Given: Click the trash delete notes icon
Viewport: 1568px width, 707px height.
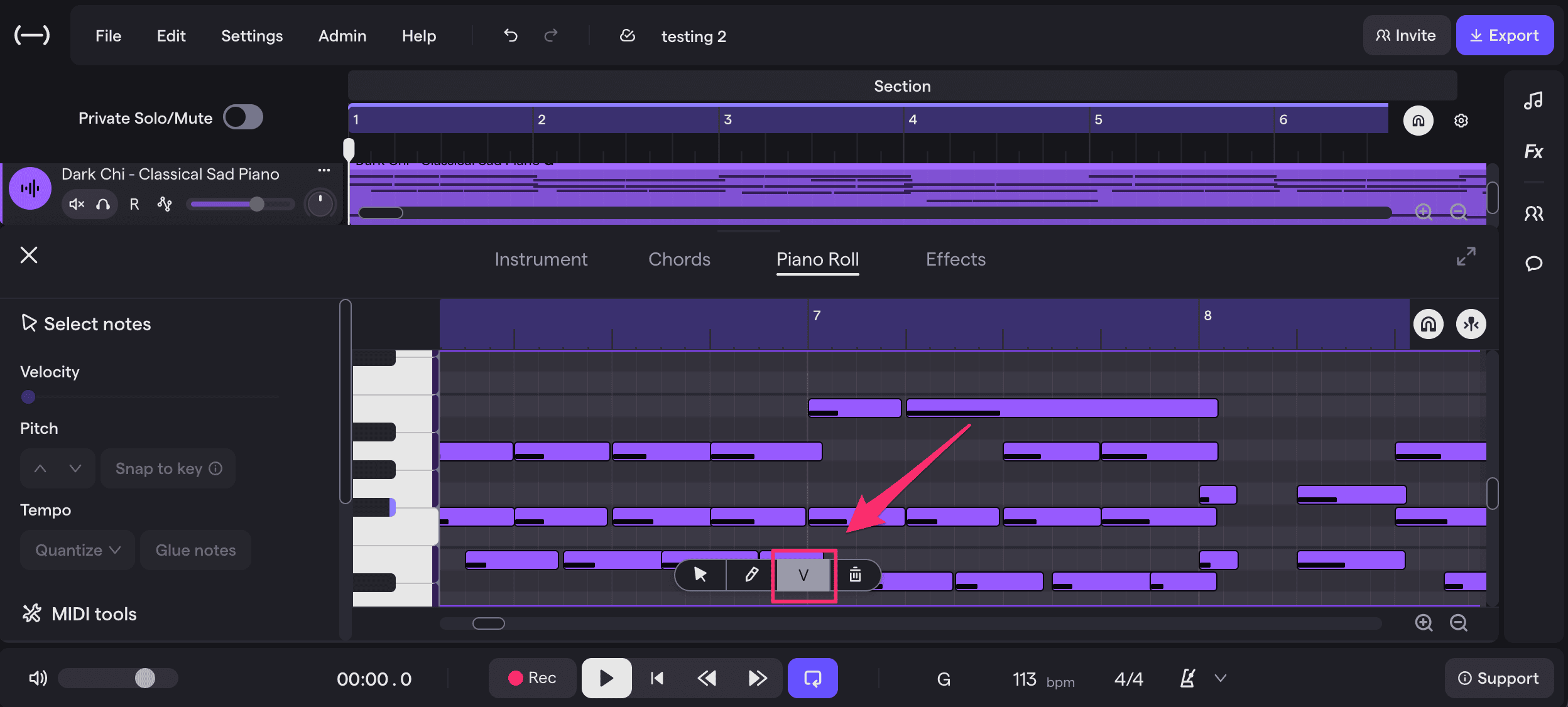Looking at the screenshot, I should (855, 575).
